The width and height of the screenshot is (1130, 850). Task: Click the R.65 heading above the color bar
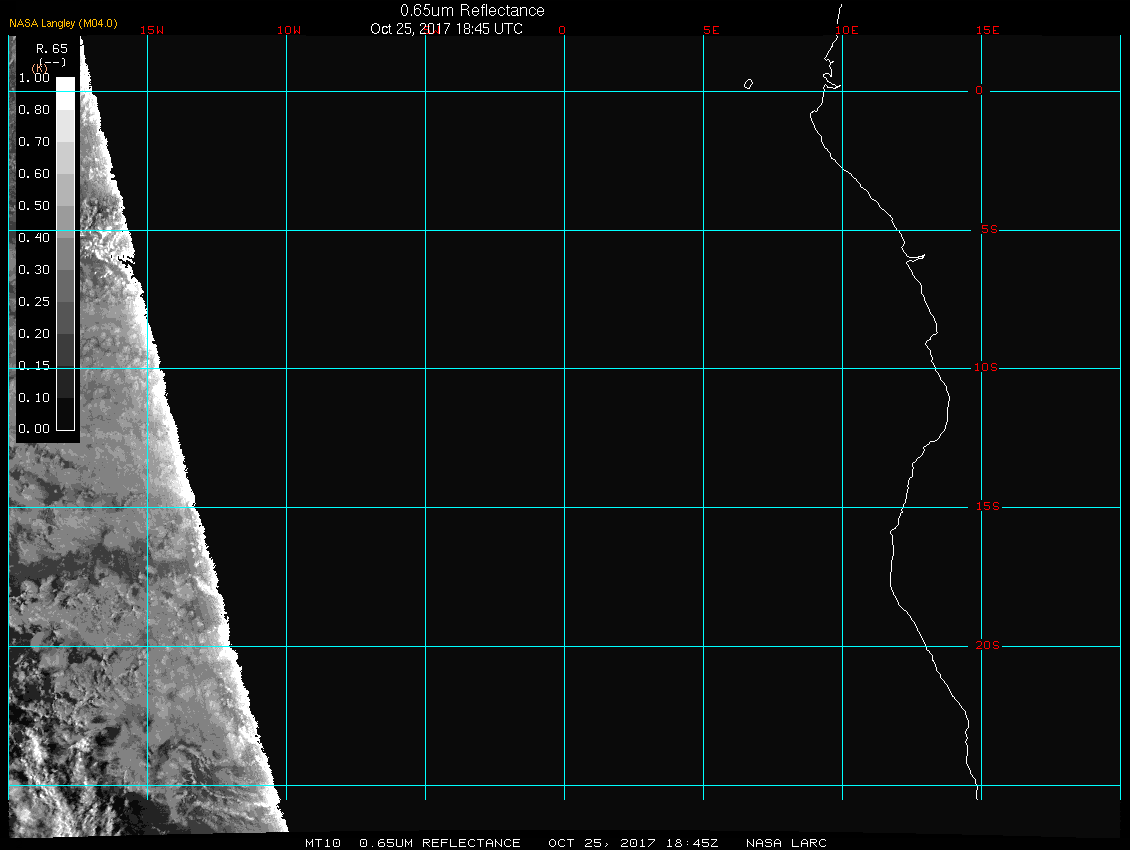[x=51, y=47]
